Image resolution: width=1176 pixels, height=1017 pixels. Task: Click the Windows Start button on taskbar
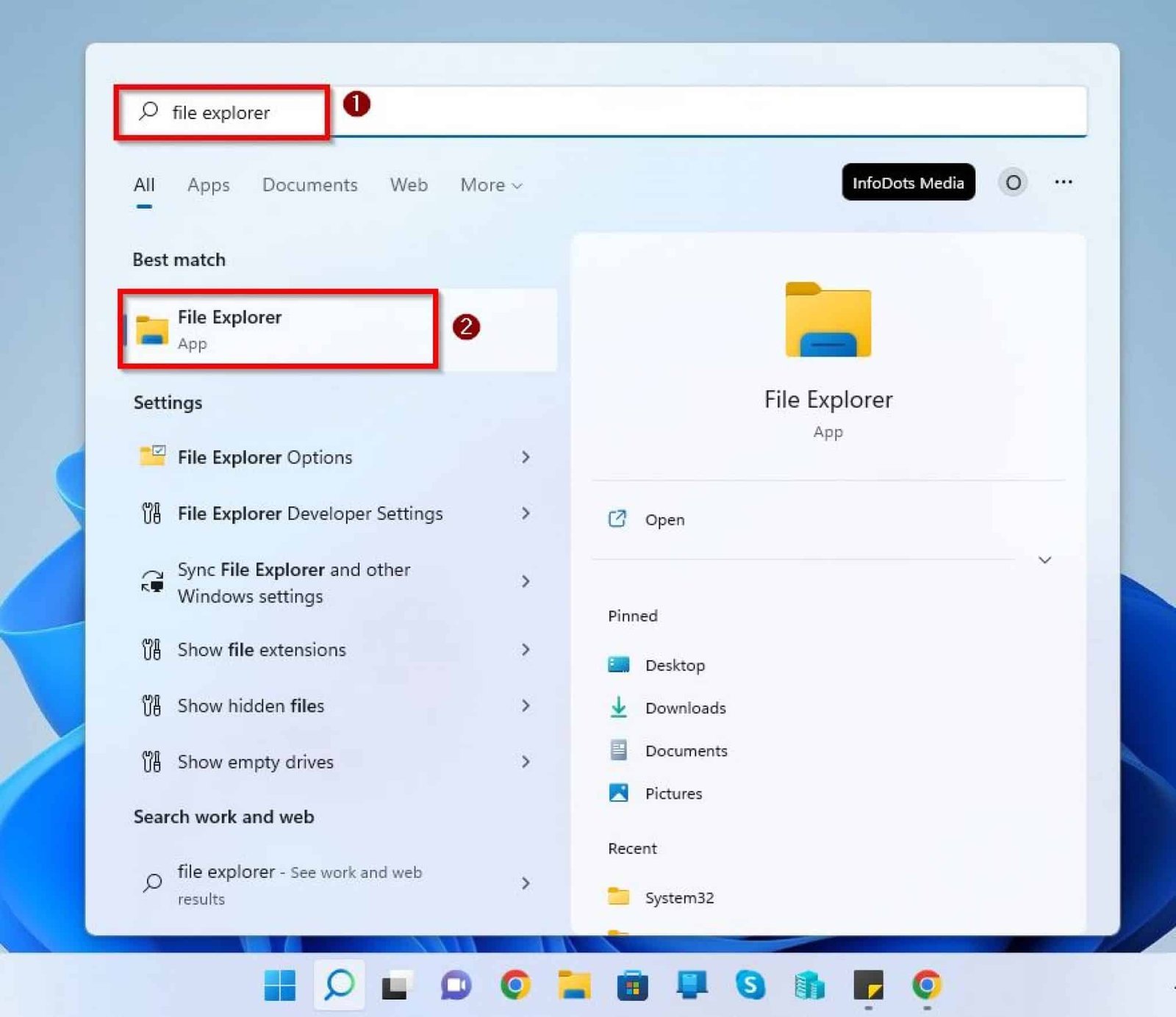280,985
